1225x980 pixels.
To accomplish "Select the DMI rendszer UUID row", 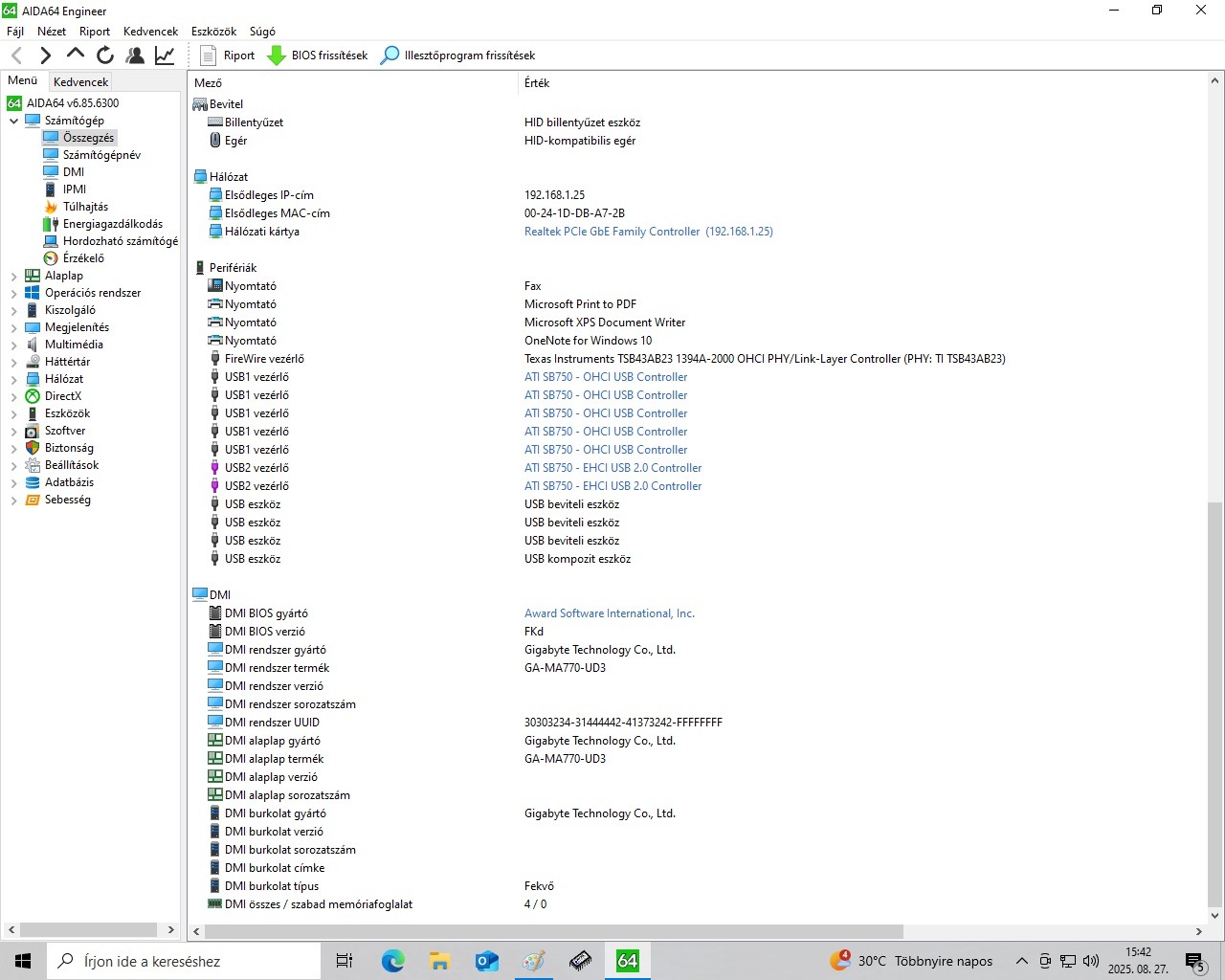I will [x=696, y=723].
